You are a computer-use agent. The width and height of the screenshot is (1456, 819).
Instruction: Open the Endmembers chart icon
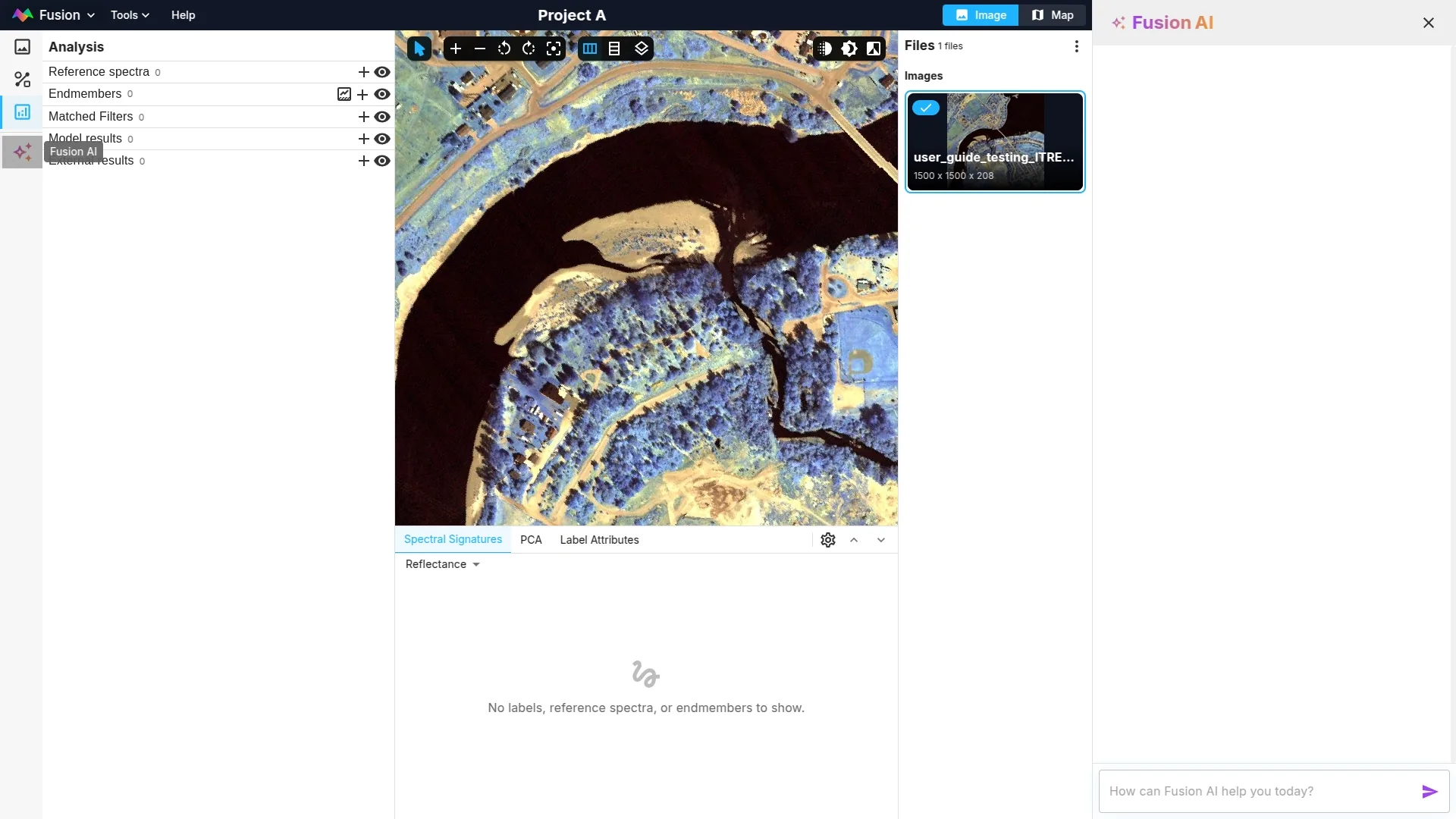344,94
